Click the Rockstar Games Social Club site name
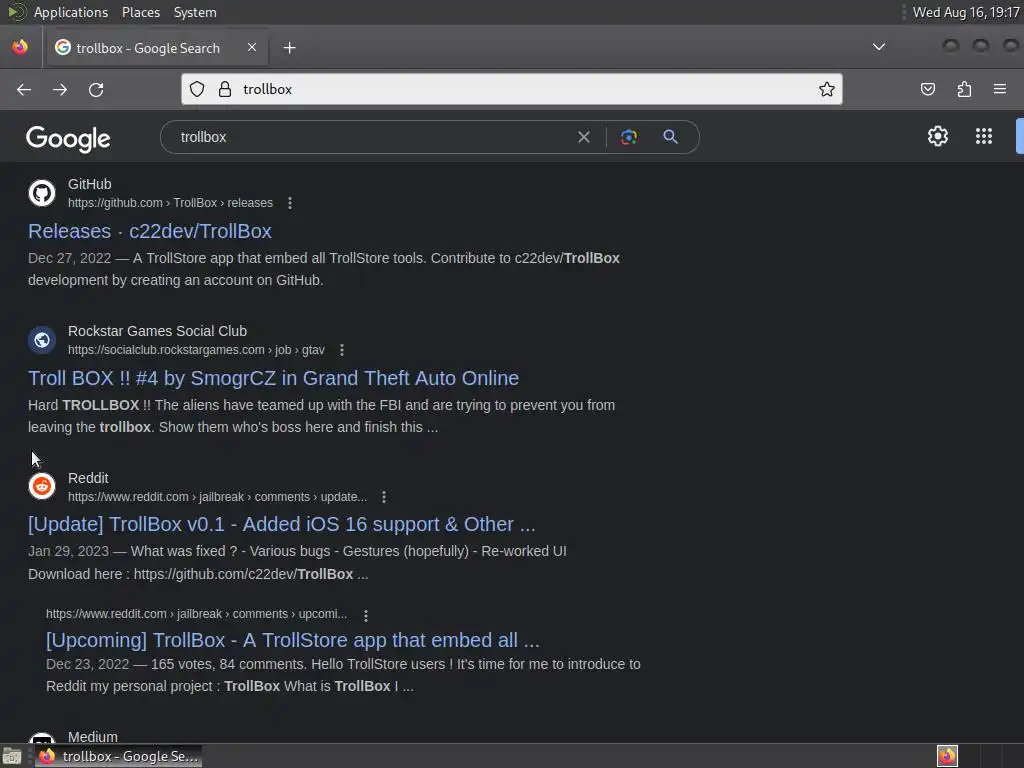The height and width of the screenshot is (768, 1024). 157,331
